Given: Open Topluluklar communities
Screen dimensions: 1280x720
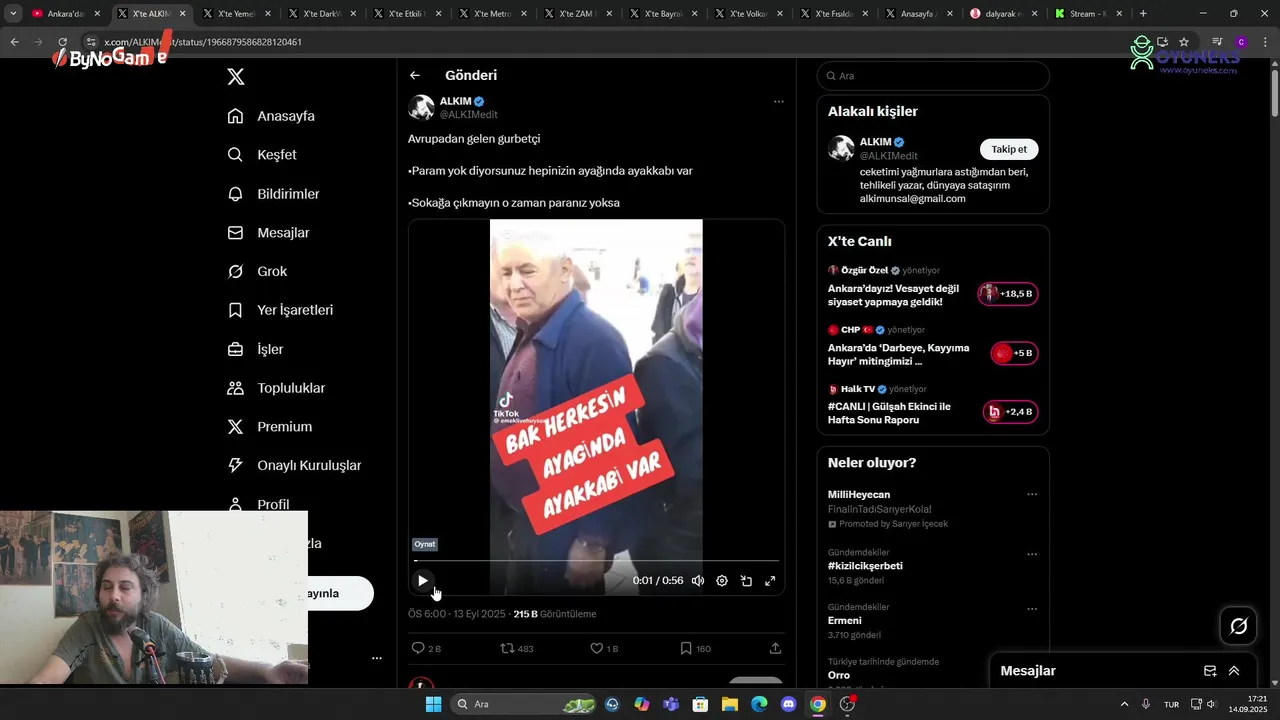Looking at the screenshot, I should (x=276, y=388).
